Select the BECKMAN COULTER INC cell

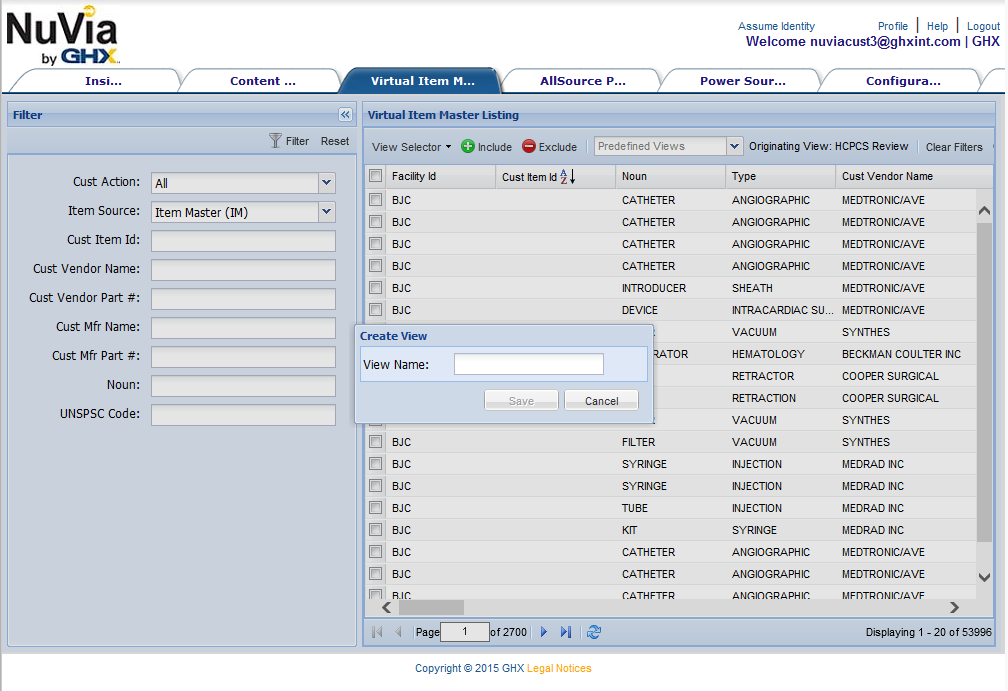(901, 354)
